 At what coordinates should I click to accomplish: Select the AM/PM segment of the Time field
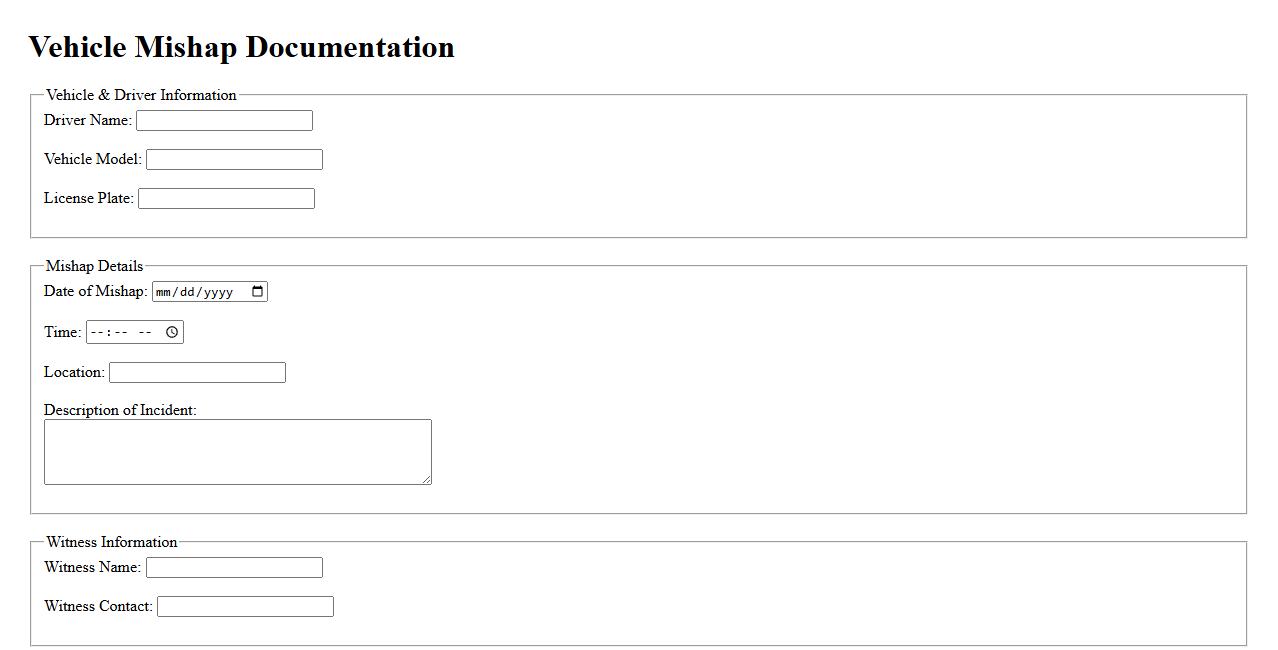146,332
